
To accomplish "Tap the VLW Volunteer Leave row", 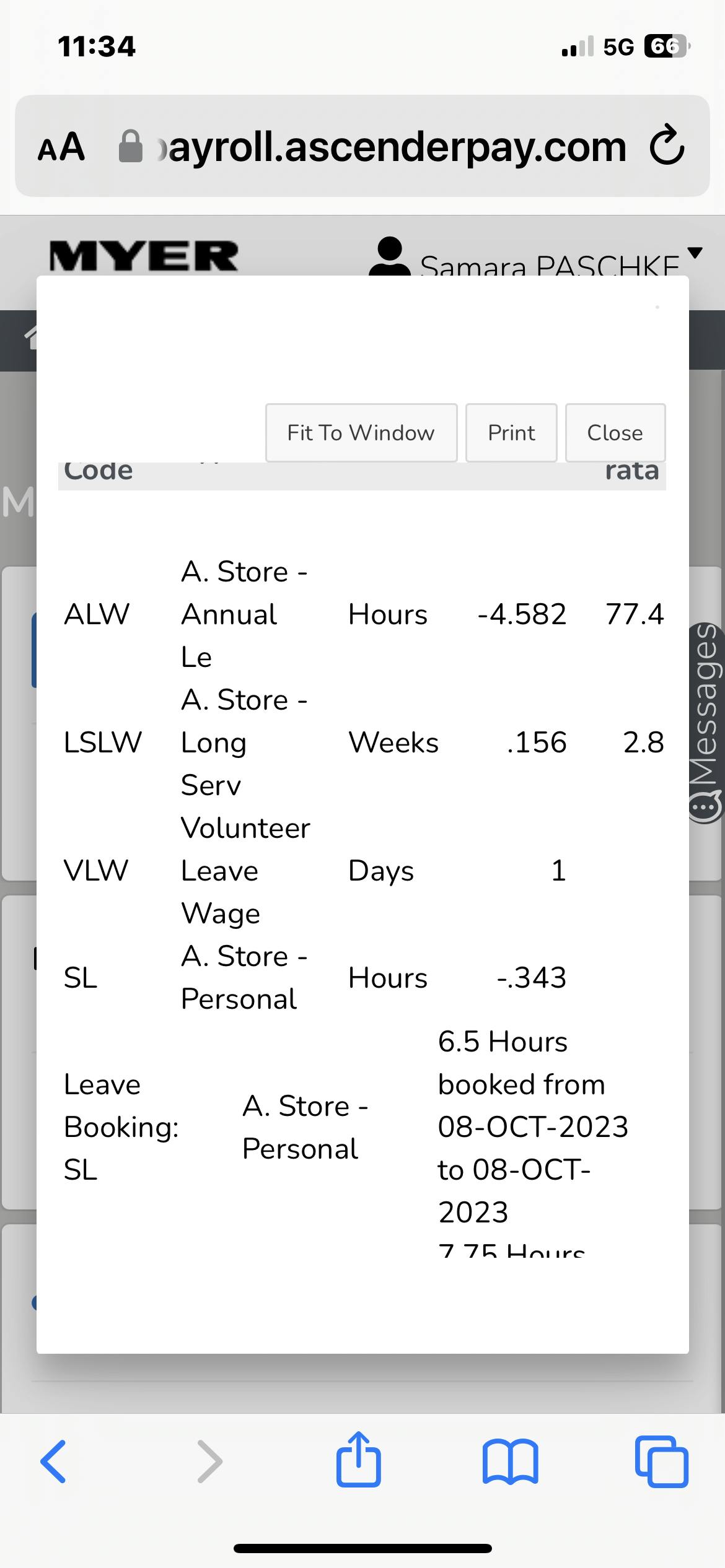I will click(362, 871).
